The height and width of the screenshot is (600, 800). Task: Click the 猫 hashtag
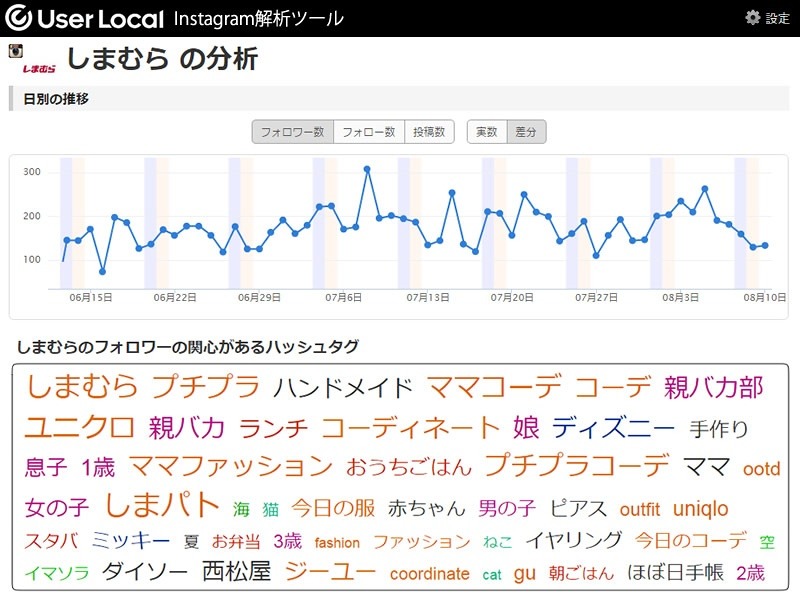270,509
